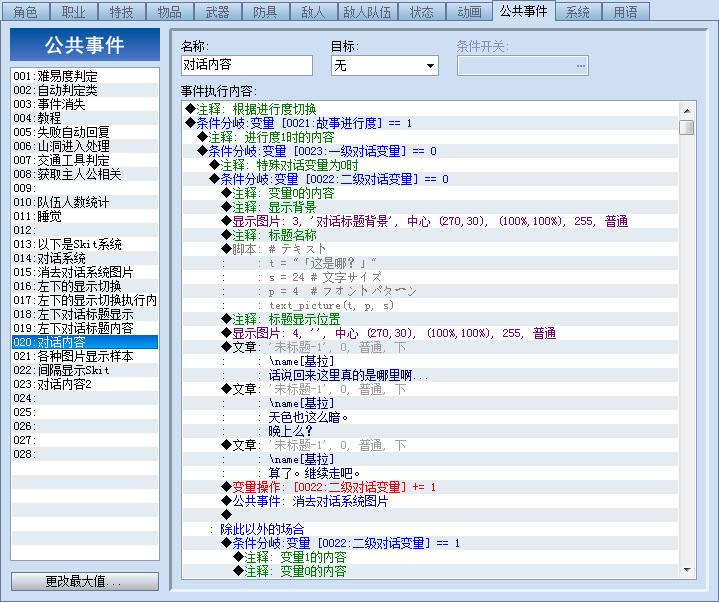The image size is (719, 602).
Task: Select empty common event 028
Action: click(x=85, y=454)
